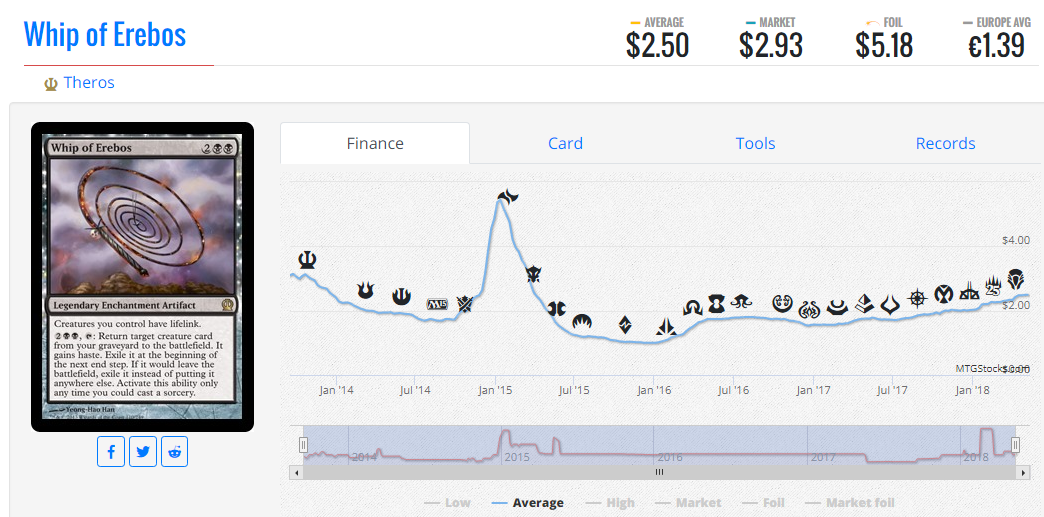Click the left range handle of chart navigator
Image resolution: width=1044 pixels, height=517 pixels.
click(303, 445)
